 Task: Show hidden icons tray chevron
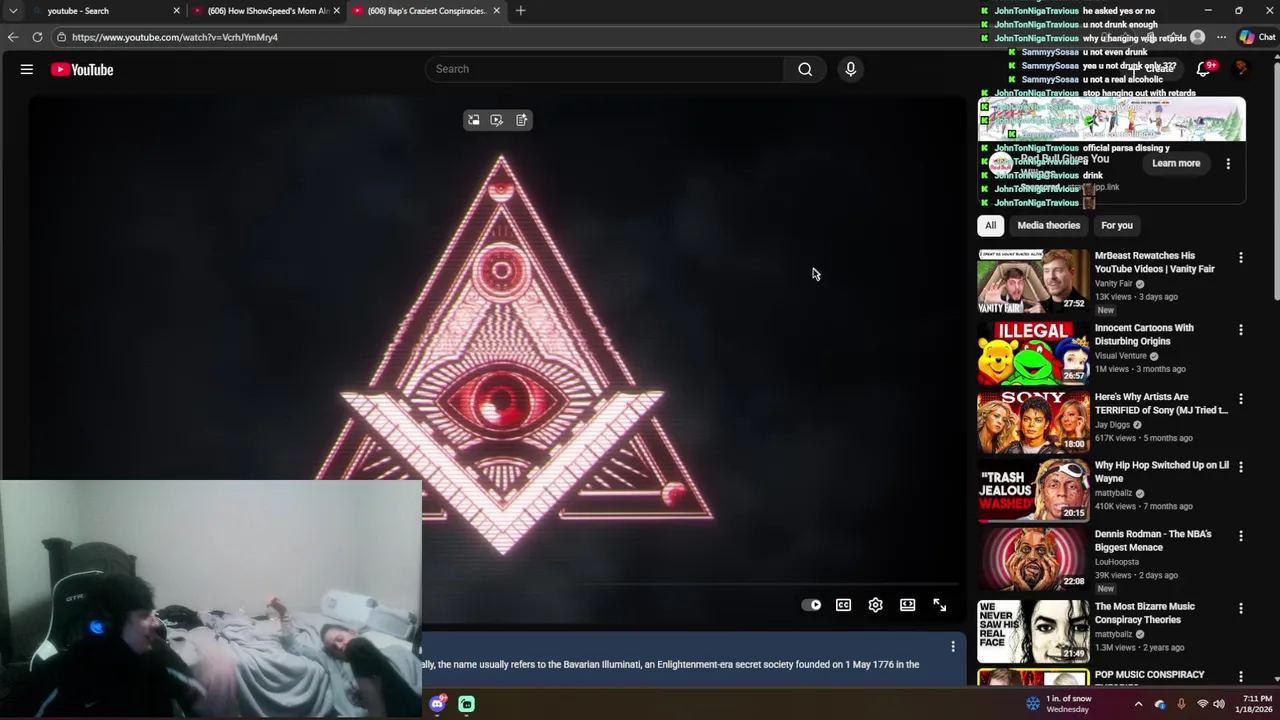(x=1138, y=704)
